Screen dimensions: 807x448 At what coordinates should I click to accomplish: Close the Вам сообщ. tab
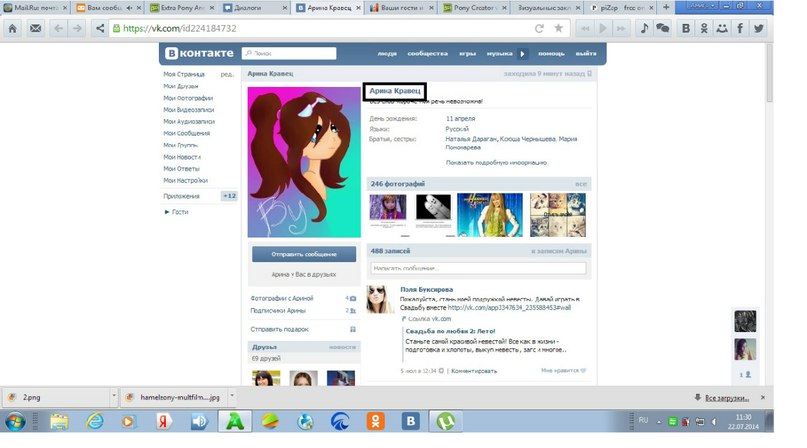pos(139,8)
